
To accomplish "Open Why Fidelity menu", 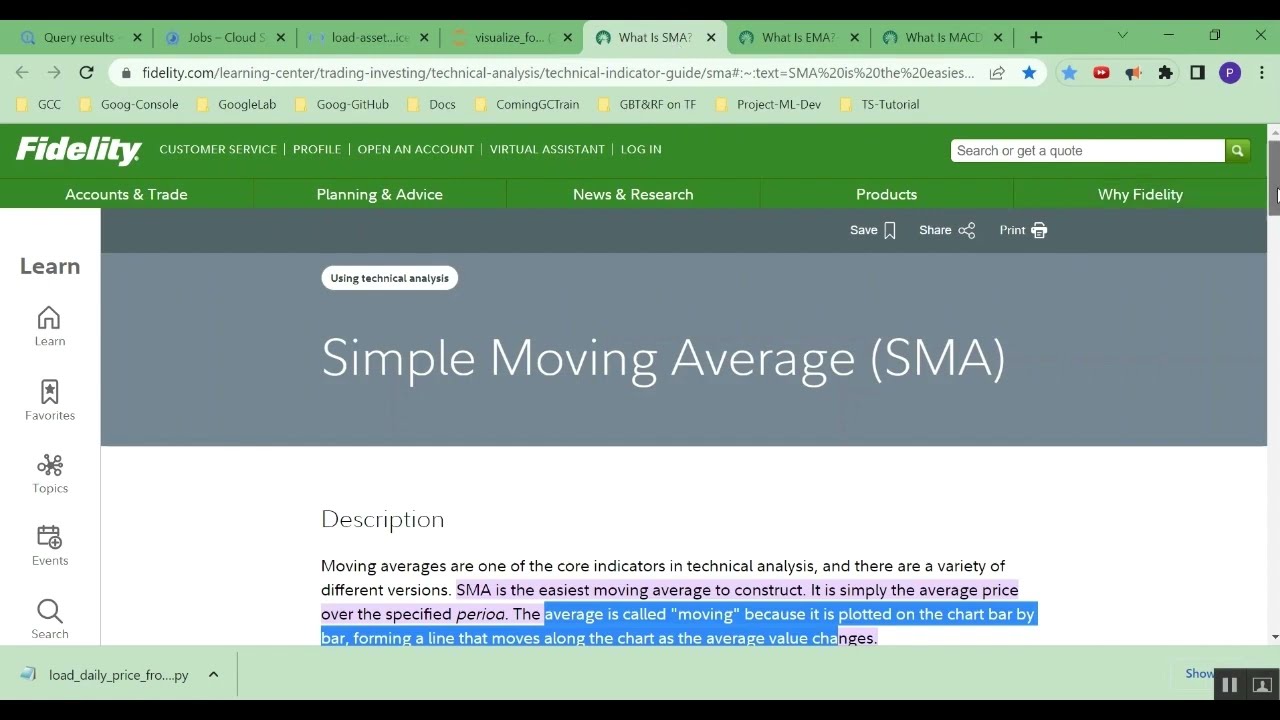I will [1140, 194].
